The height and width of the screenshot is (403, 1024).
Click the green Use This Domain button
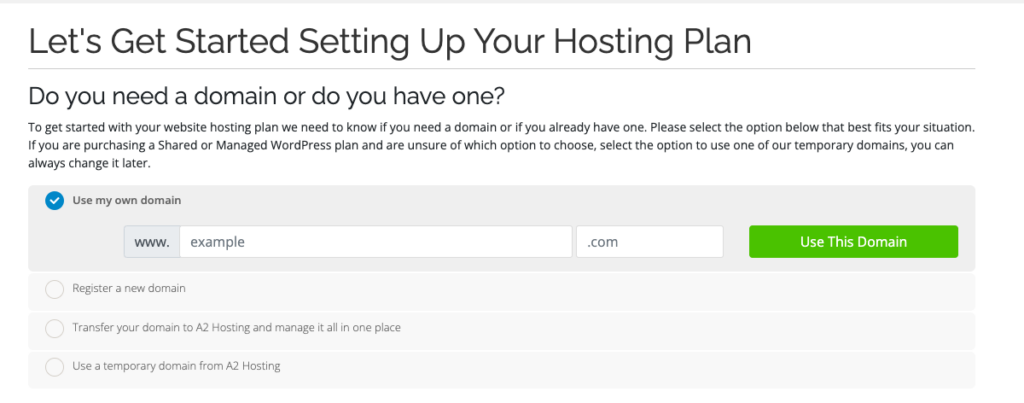pyautogui.click(x=854, y=242)
